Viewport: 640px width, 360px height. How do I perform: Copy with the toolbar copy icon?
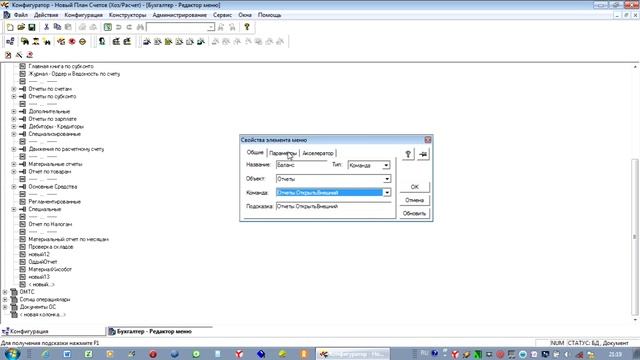(x=57, y=27)
